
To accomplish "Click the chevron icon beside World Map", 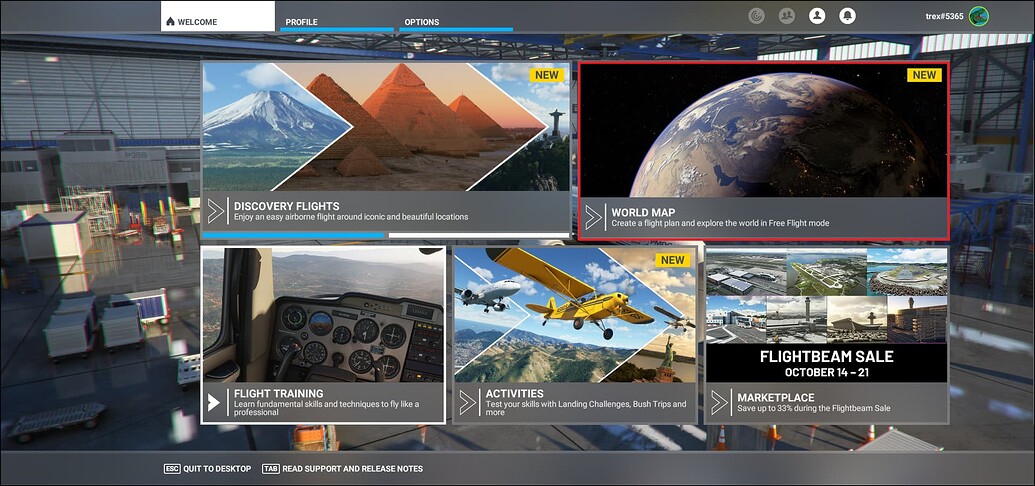I will tap(594, 217).
